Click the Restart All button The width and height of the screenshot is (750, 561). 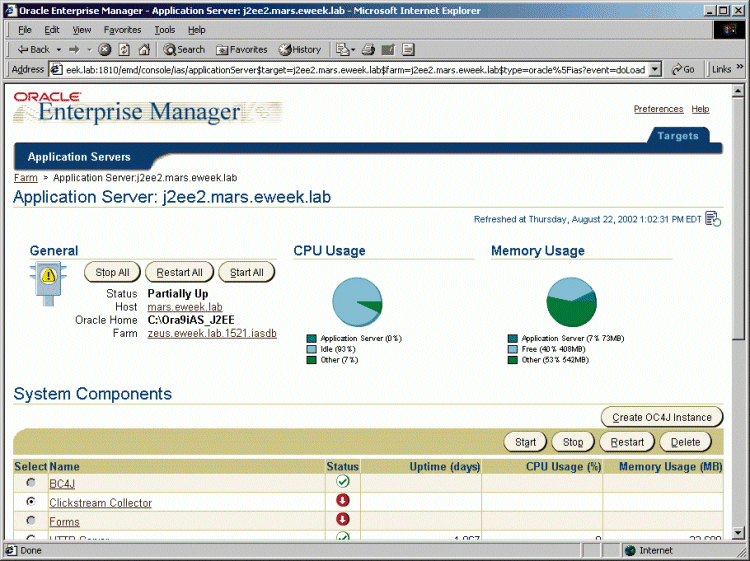180,272
